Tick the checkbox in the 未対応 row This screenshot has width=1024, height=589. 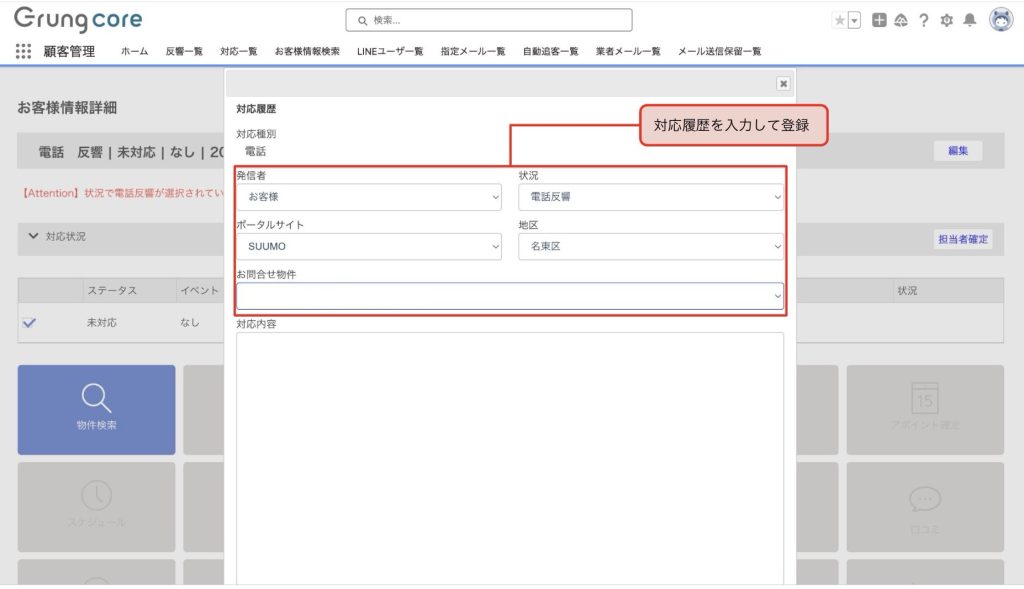[x=29, y=323]
